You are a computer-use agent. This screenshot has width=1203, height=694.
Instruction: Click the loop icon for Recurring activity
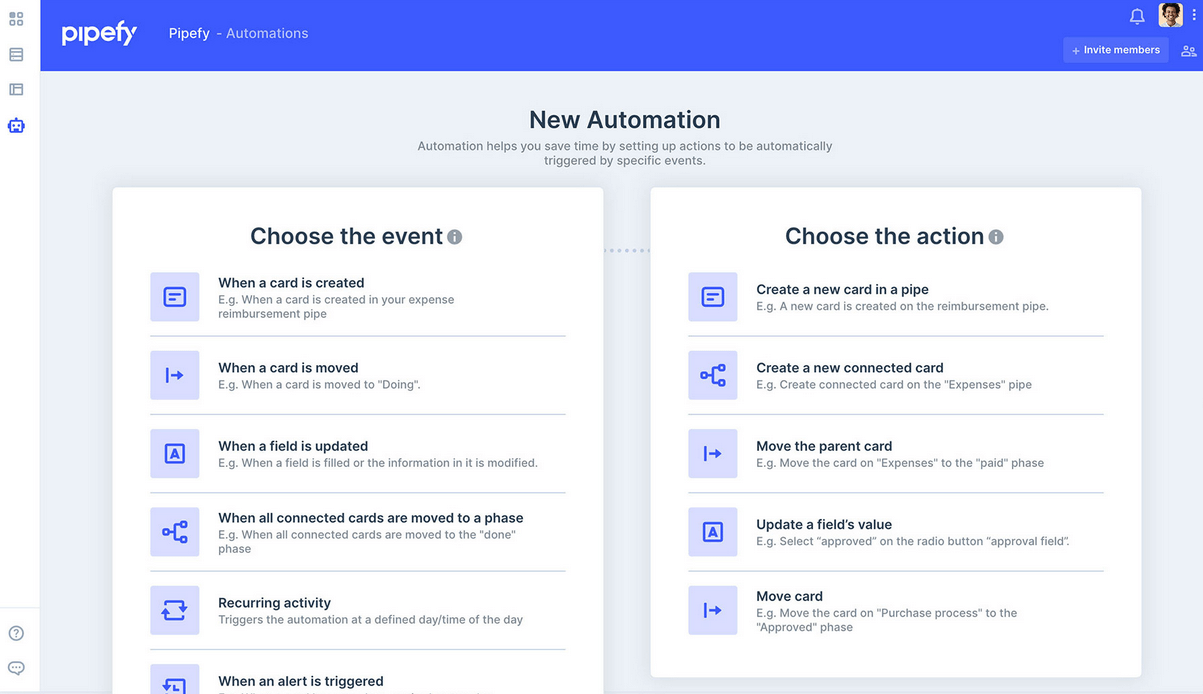click(175, 610)
